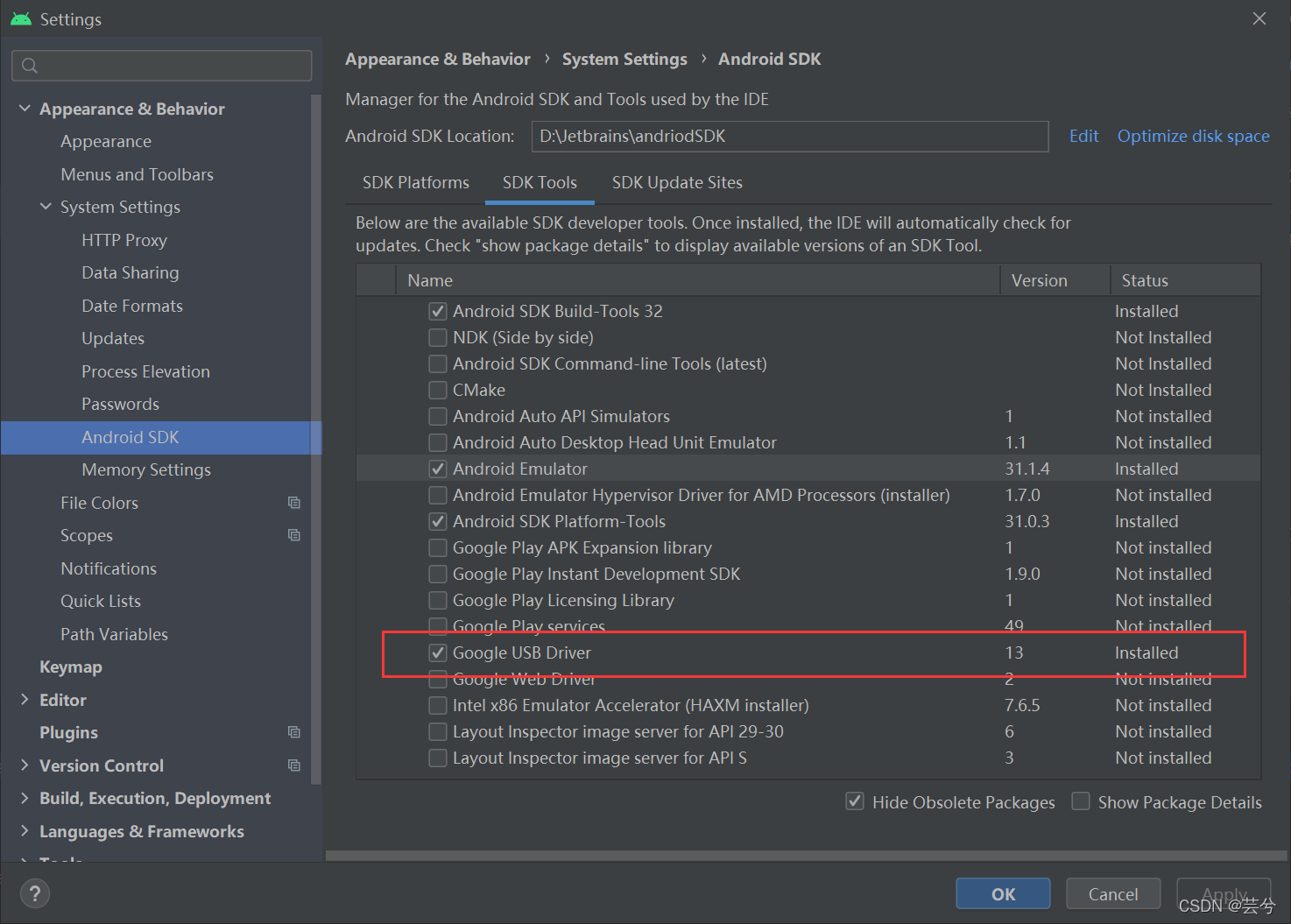
Task: Collapse the Appearance & Behavior tree node
Action: click(x=25, y=109)
